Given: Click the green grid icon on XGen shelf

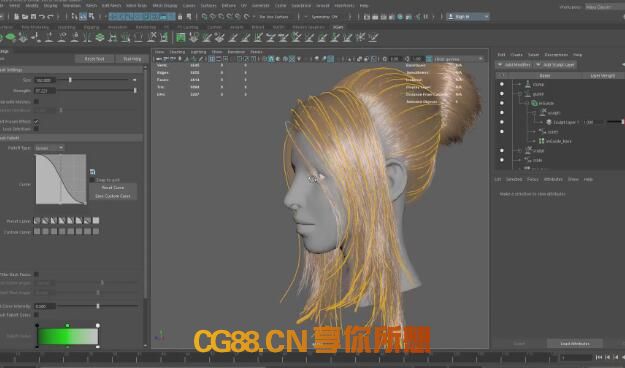Looking at the screenshot, I should coord(181,37).
